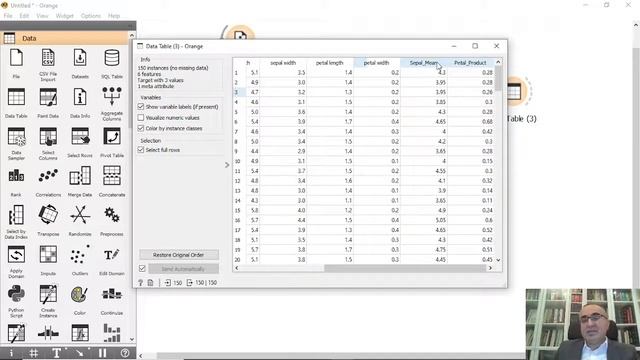The width and height of the screenshot is (640, 360).
Task: Click the Send Automatically button
Action: pyautogui.click(x=183, y=269)
